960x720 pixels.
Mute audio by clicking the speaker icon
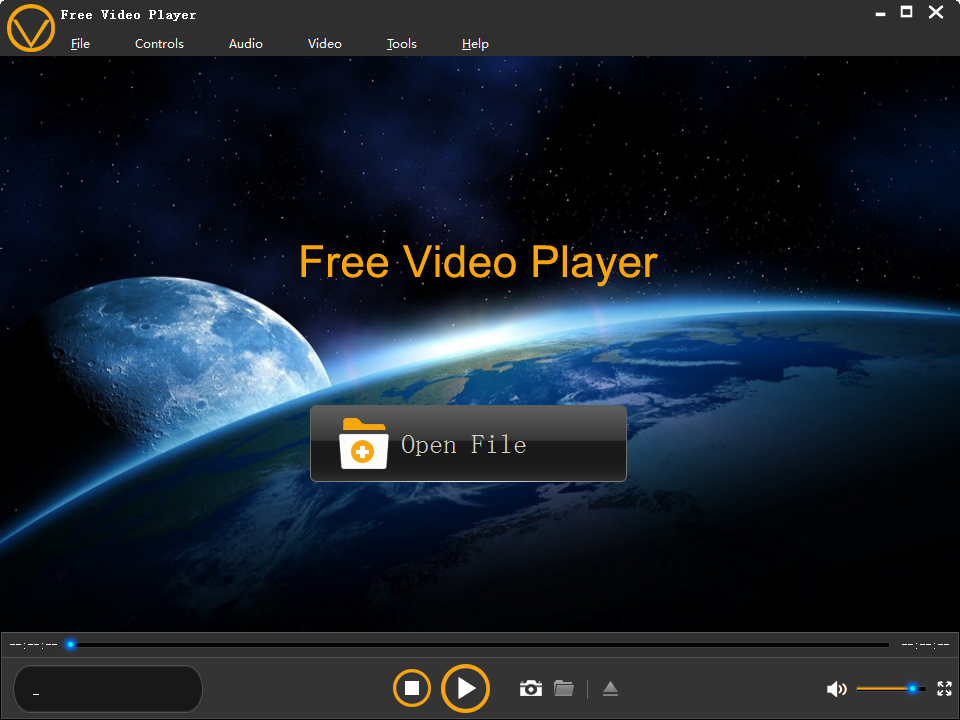[x=837, y=688]
